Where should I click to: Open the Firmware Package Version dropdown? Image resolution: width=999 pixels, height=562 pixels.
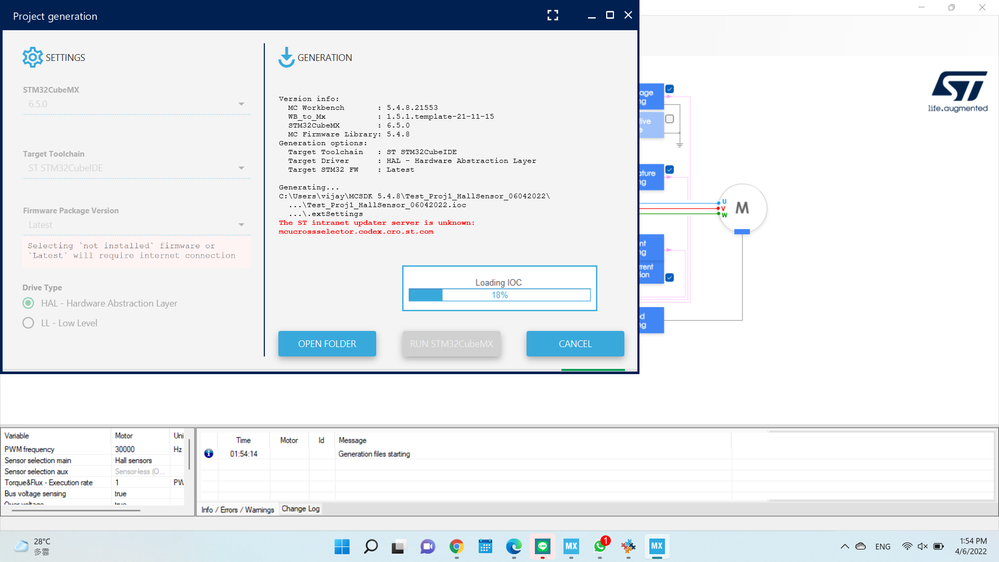pos(136,225)
